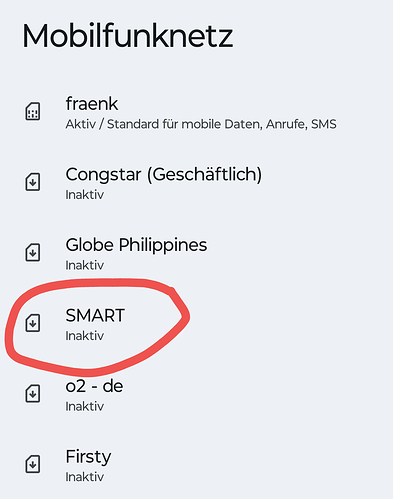This screenshot has height=499, width=393.
Task: Click the 'Inaktiv' status under SMART
Action: pos(85,336)
